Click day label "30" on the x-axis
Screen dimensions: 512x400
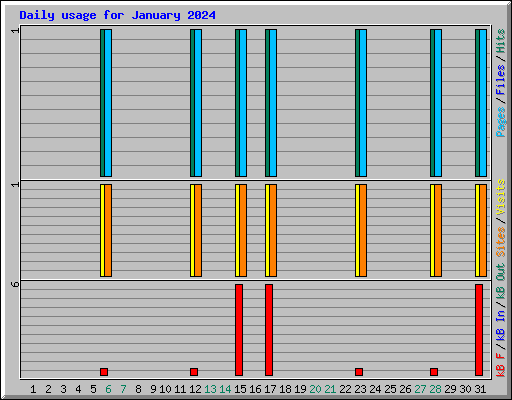tap(465, 389)
